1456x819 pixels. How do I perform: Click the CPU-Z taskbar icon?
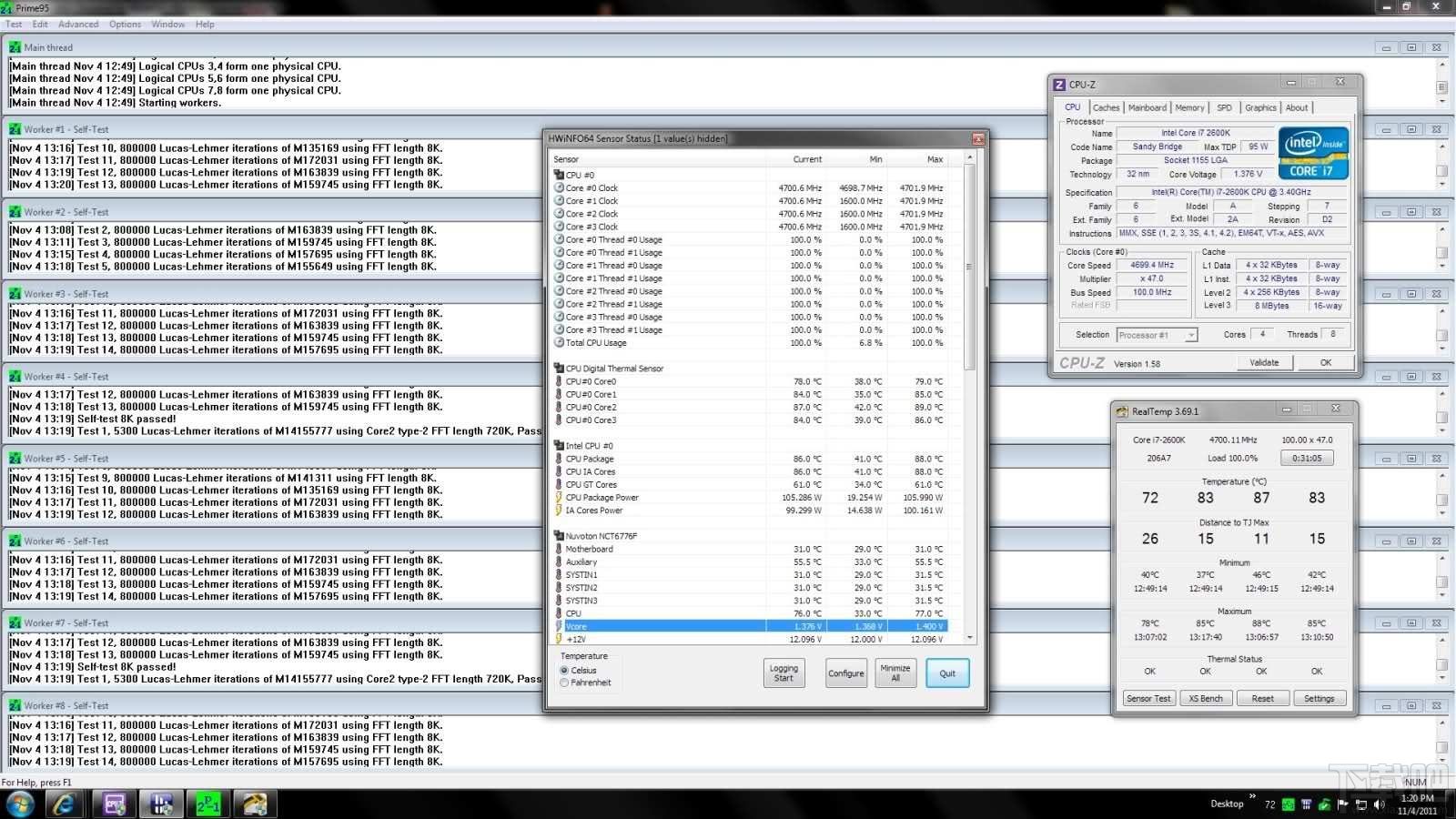(x=114, y=804)
